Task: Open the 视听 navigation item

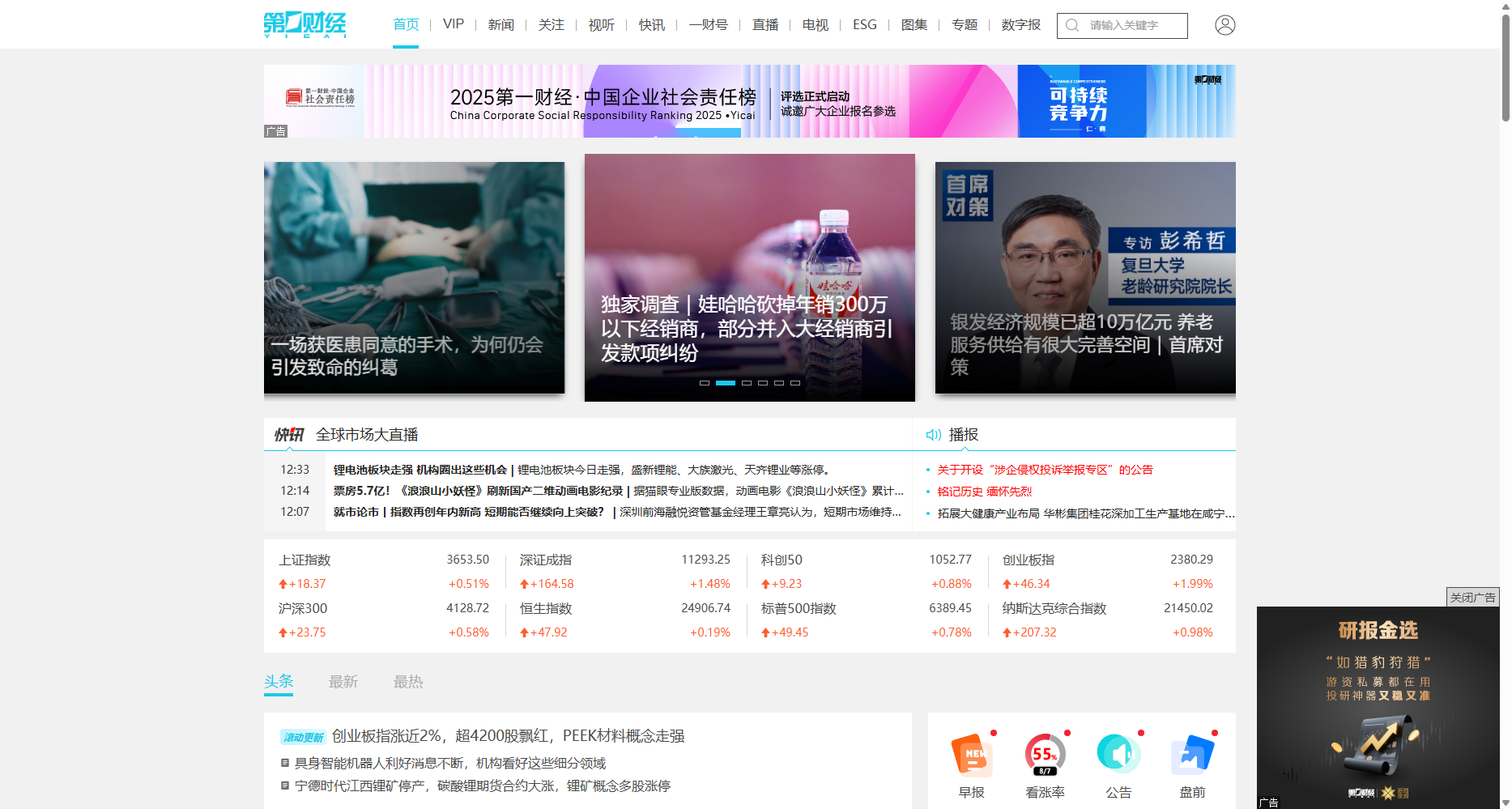Action: pos(602,24)
